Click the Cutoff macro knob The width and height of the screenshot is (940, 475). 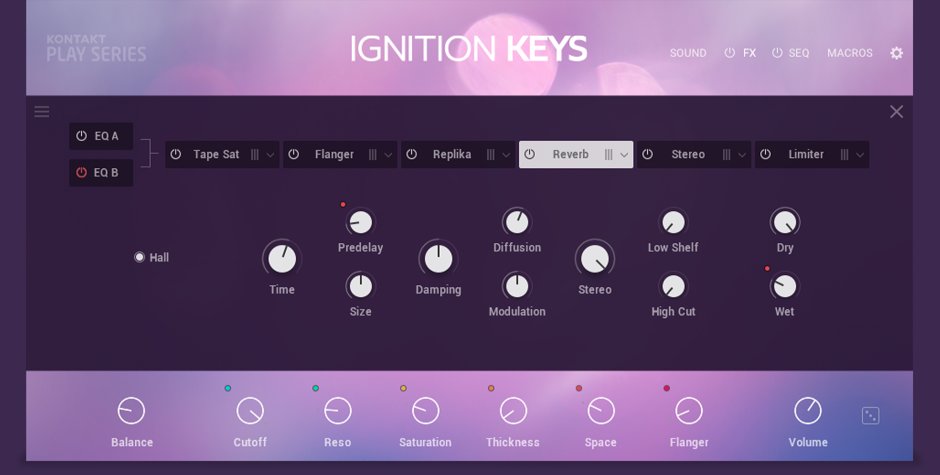(250, 411)
